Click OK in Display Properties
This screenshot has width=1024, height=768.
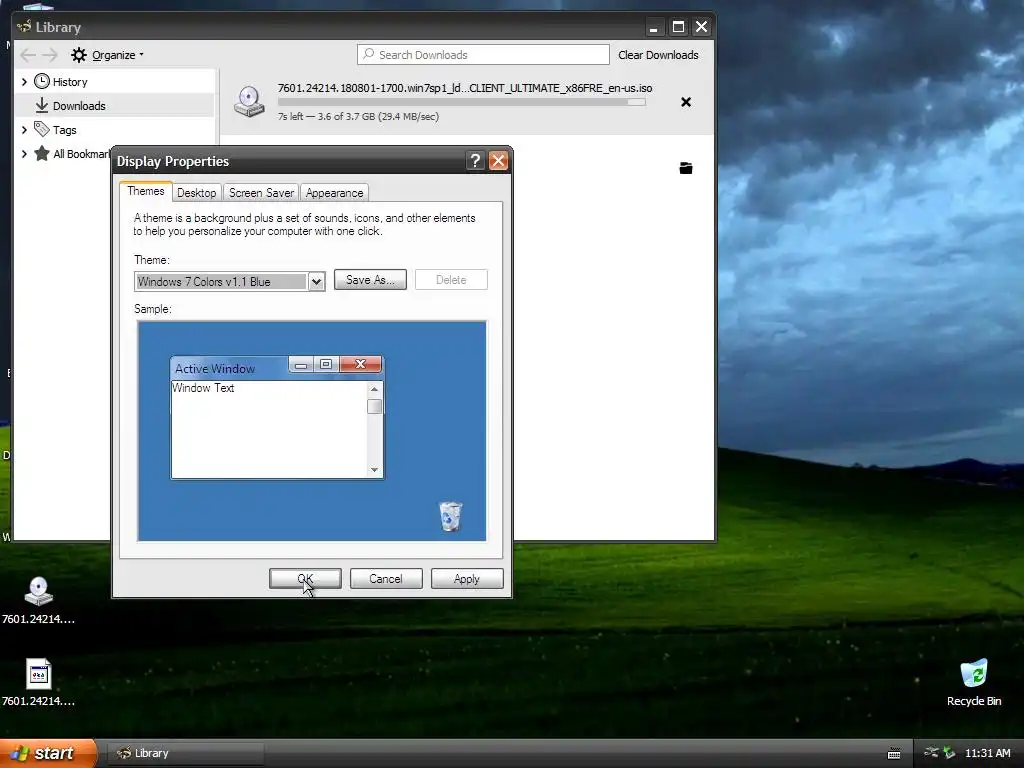(305, 579)
